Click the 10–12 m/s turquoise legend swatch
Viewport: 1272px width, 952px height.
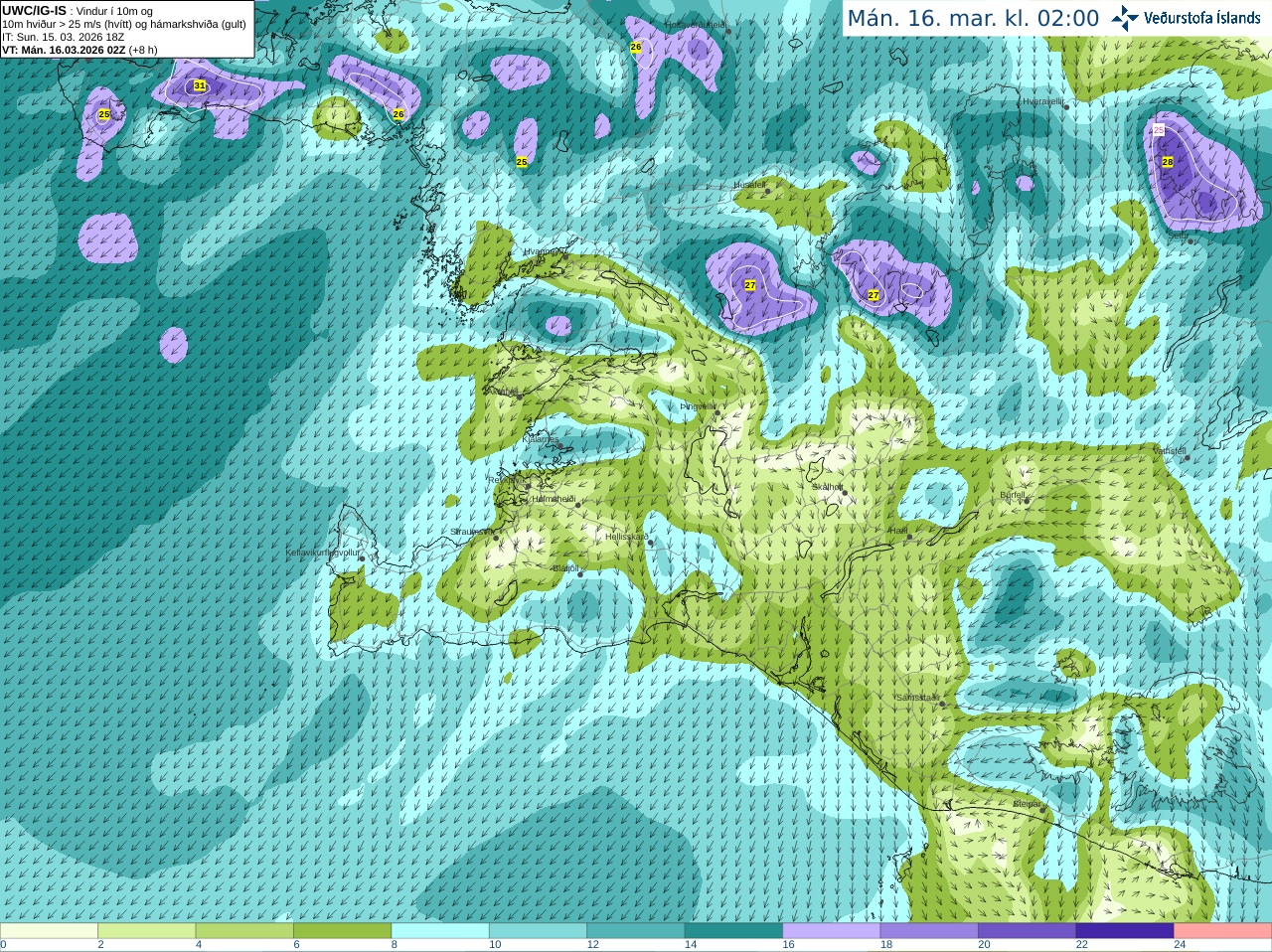coord(538,931)
